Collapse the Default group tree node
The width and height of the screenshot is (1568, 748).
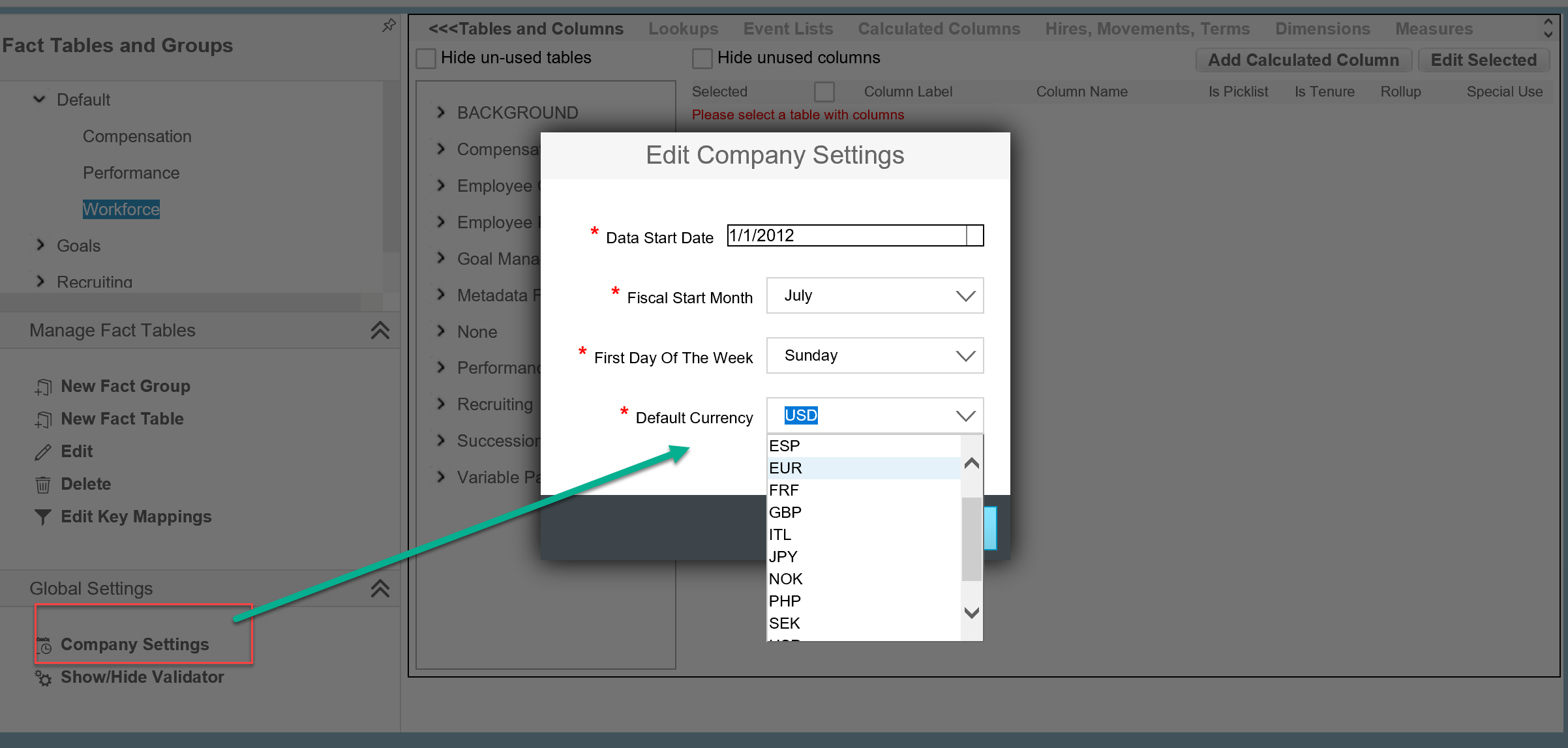pos(40,99)
